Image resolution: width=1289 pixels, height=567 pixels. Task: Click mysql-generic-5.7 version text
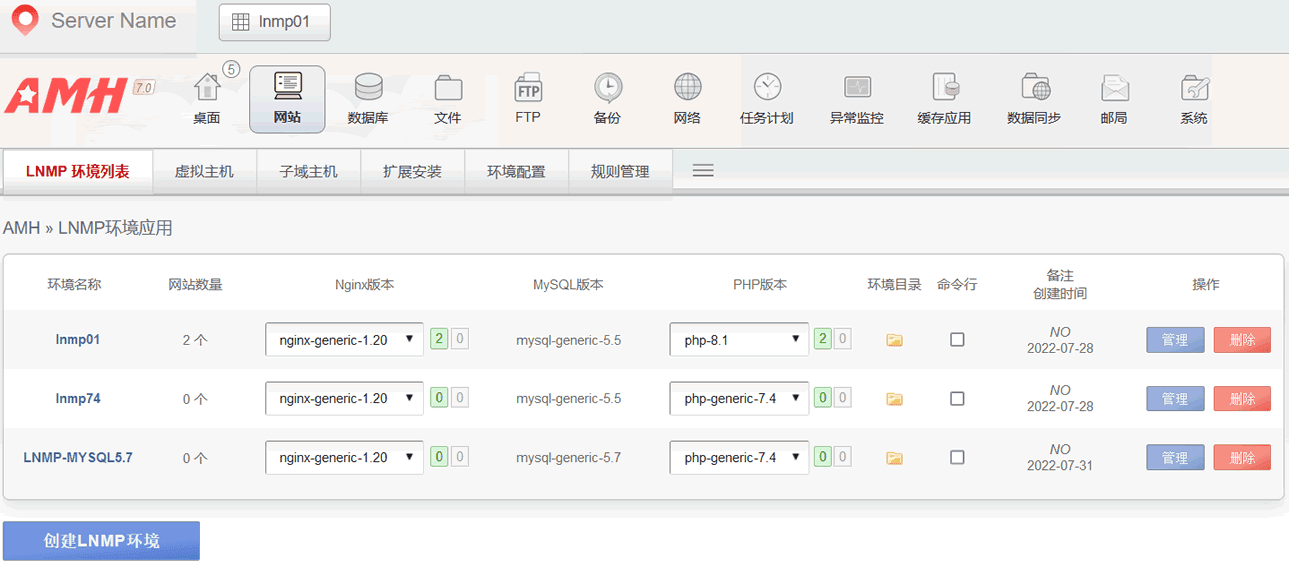click(x=568, y=458)
